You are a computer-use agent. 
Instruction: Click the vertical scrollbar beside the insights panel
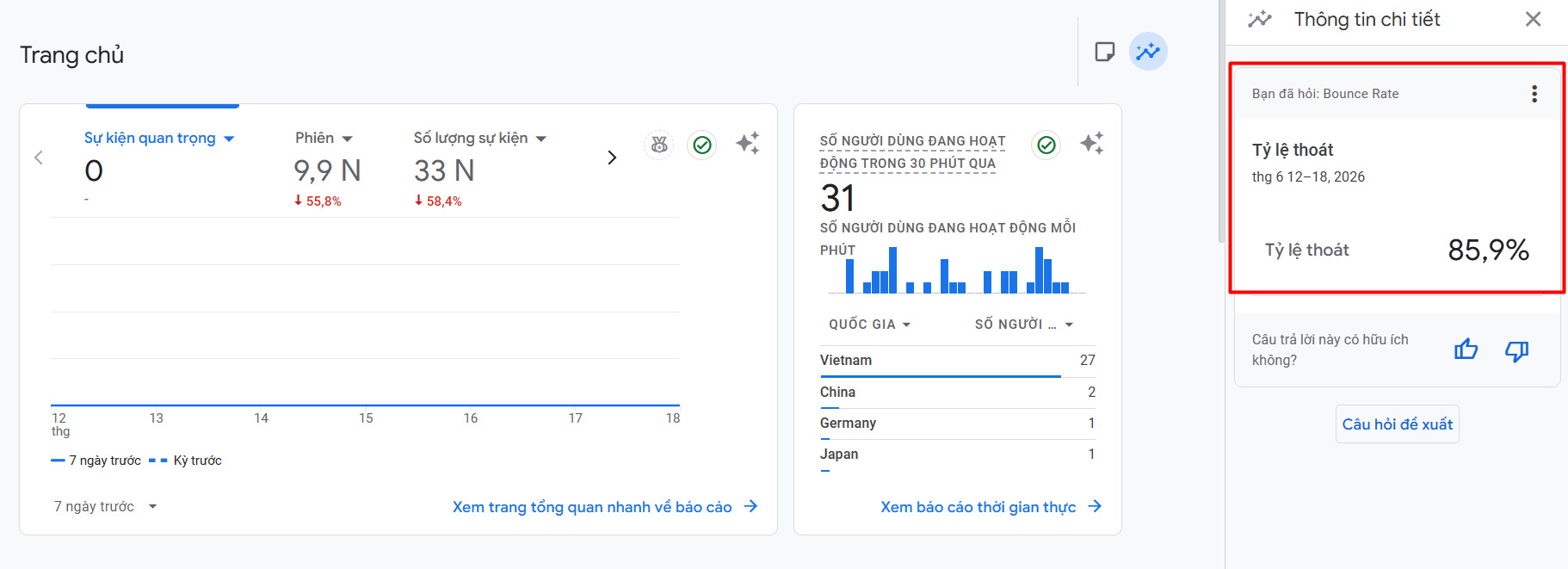pyautogui.click(x=1220, y=121)
